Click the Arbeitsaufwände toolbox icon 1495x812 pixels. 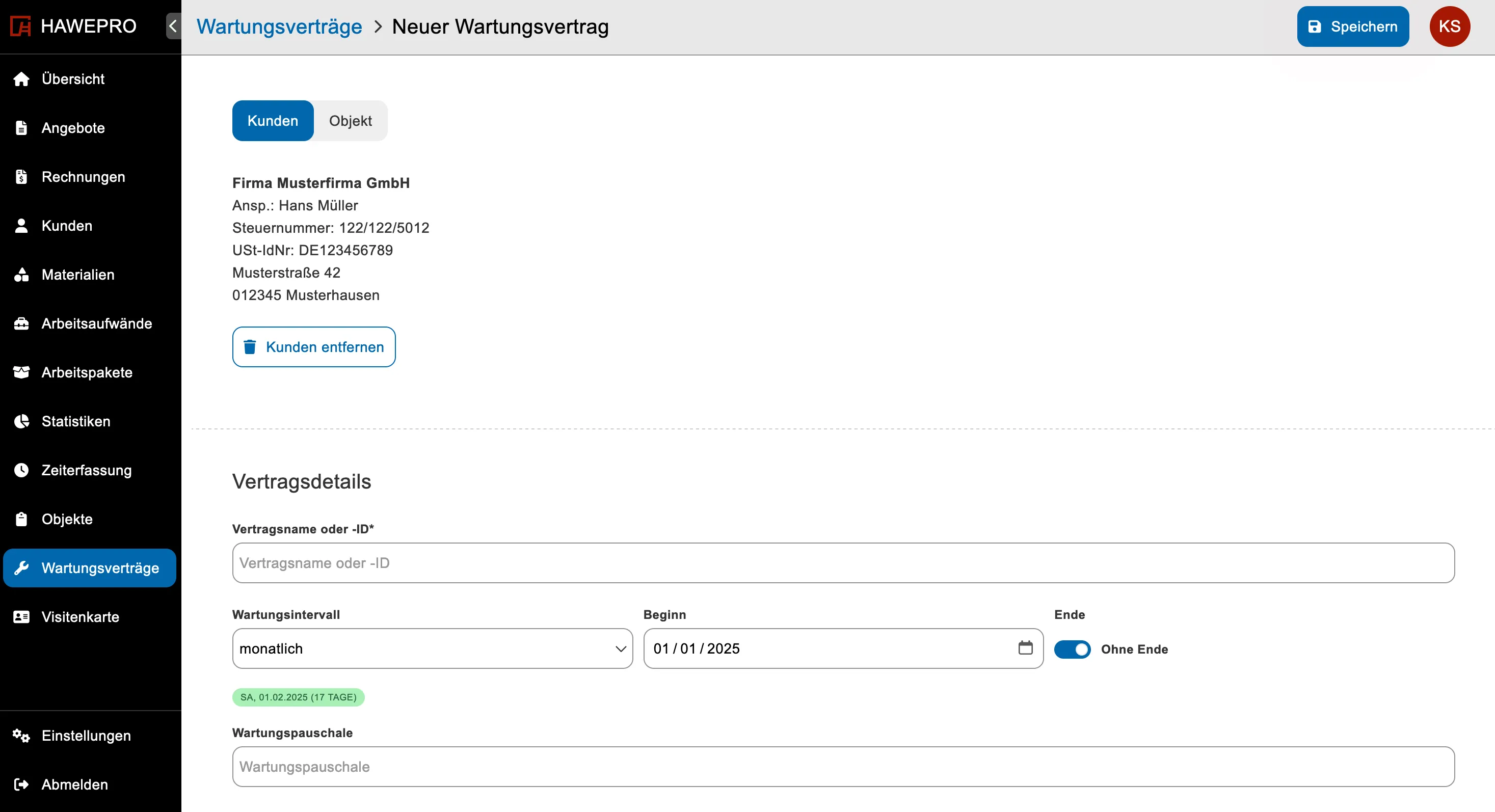point(21,323)
